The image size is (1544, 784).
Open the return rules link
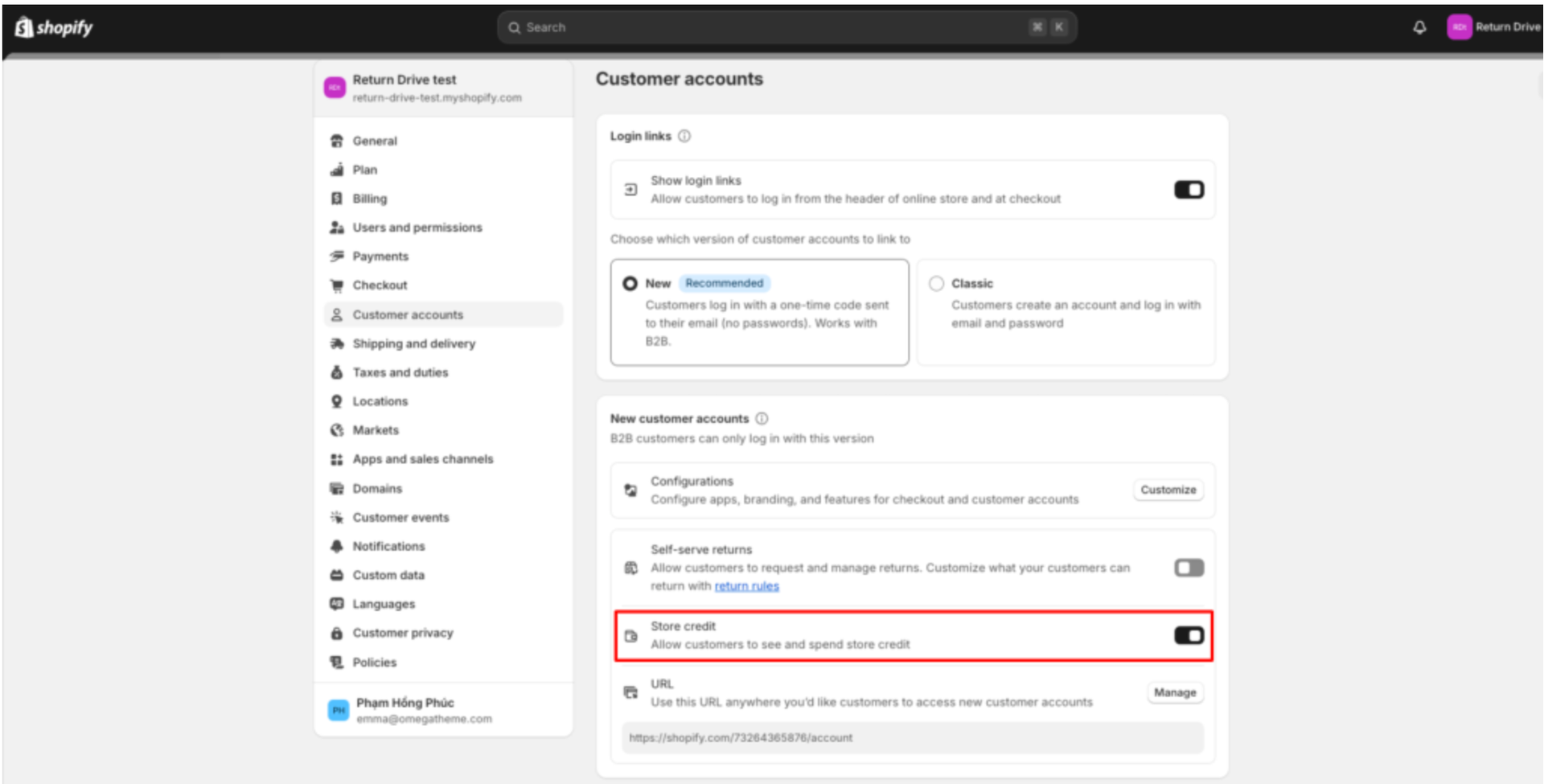(x=746, y=585)
